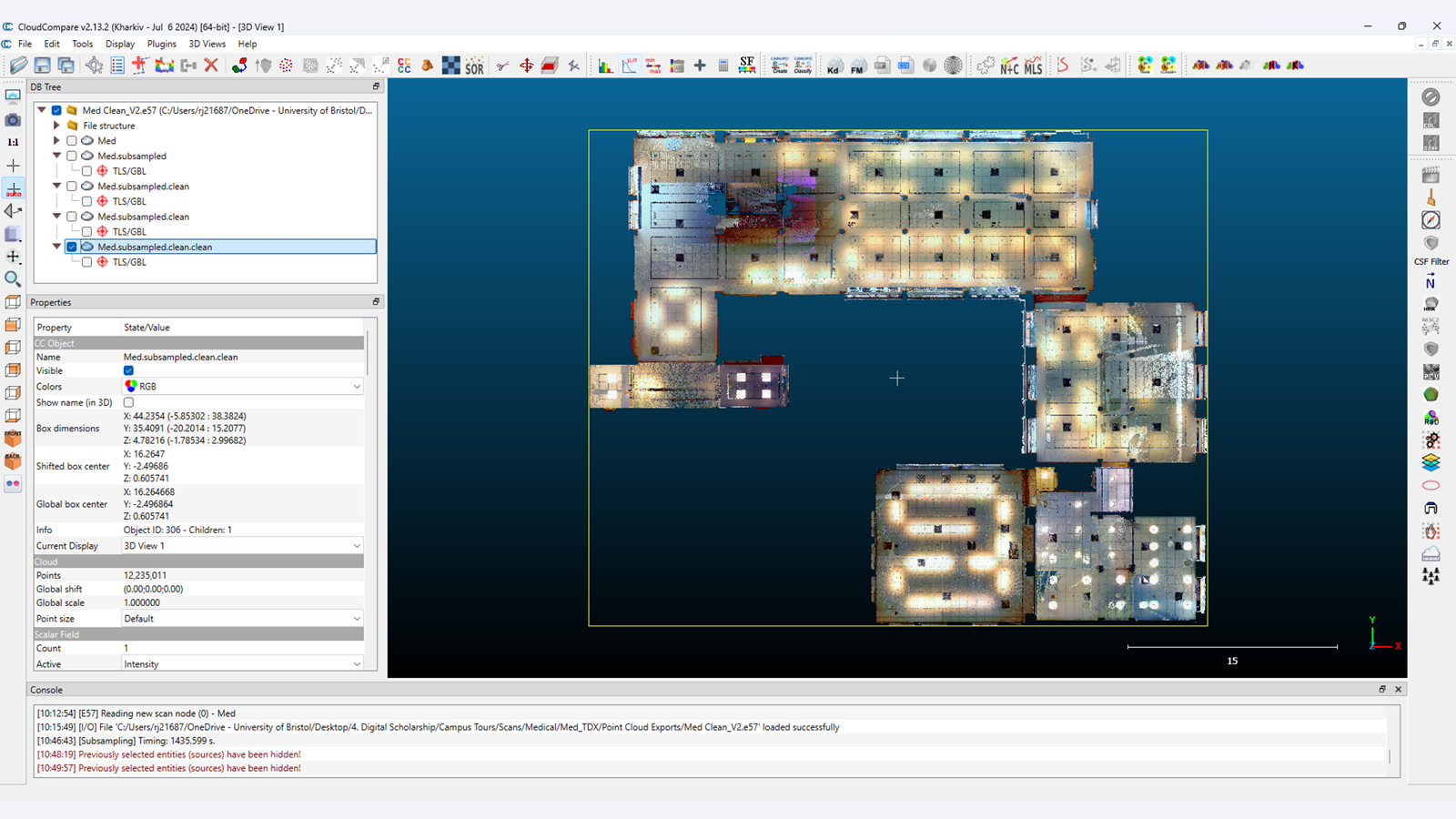Start the Translate/Rotate tool
1456x819 pixels.
click(526, 66)
